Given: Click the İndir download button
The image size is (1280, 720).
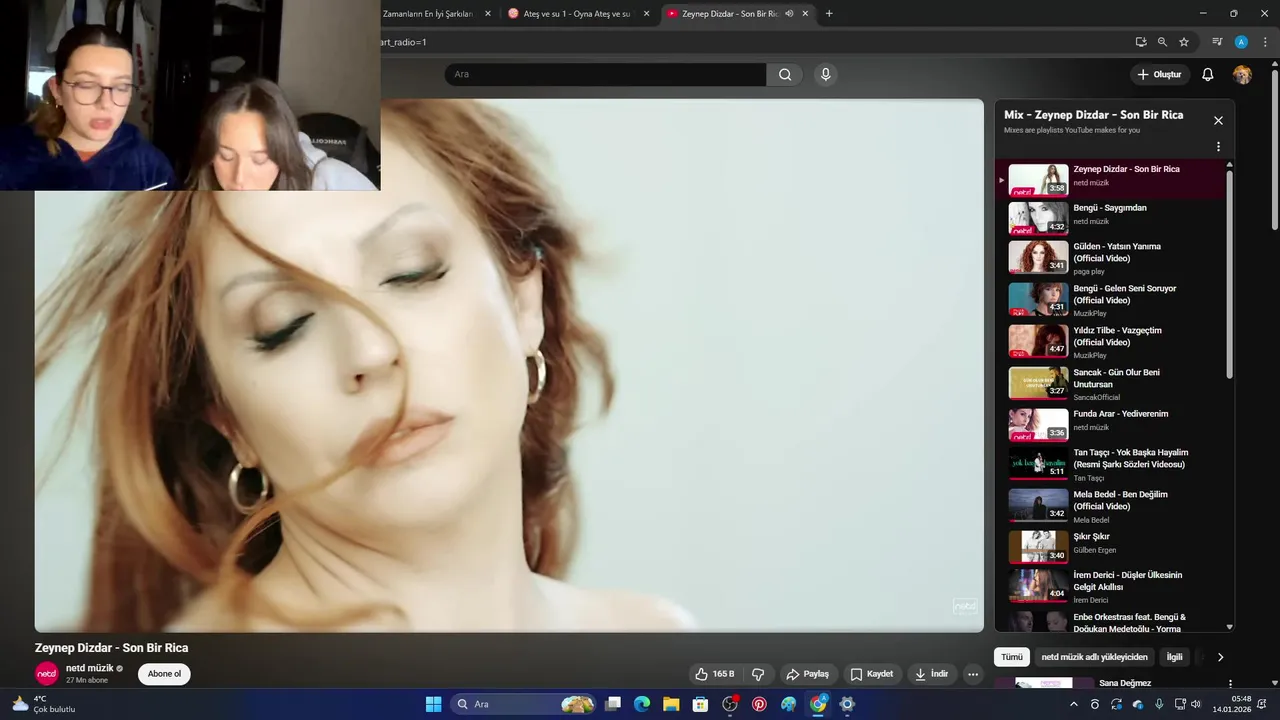Looking at the screenshot, I should click(x=931, y=674).
